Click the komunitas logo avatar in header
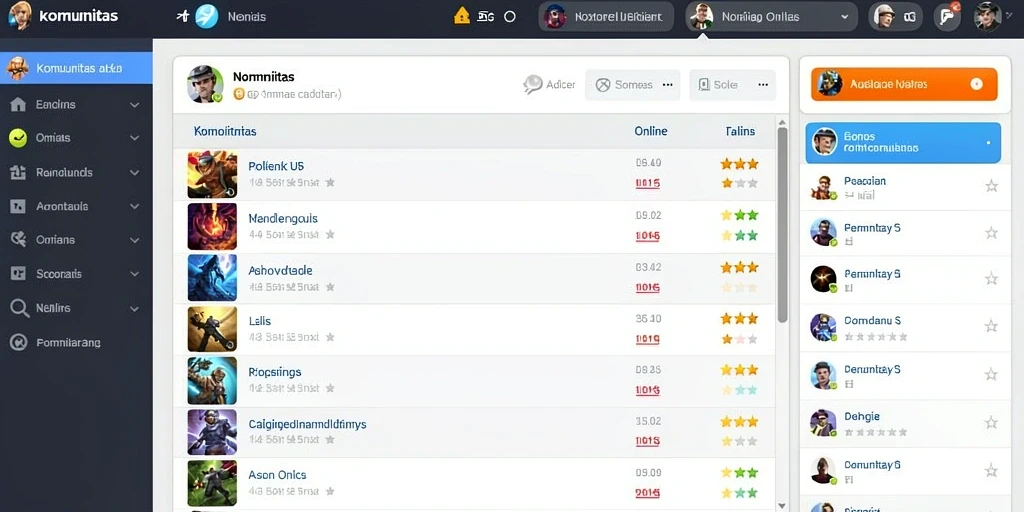Screen dimensions: 1024x512 (x=20, y=16)
